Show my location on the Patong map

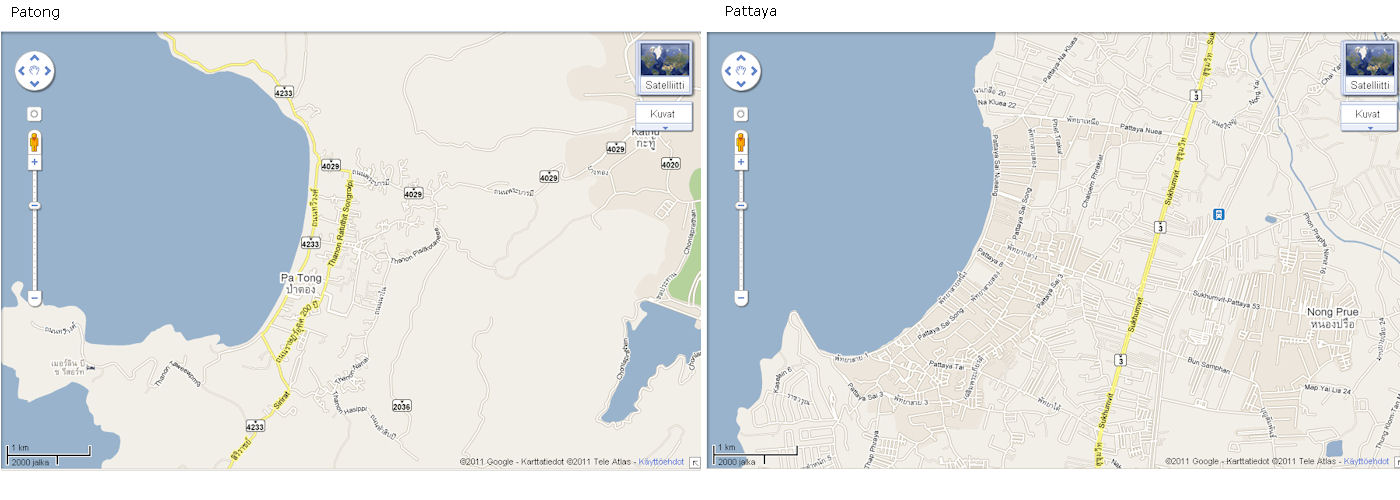[34, 114]
